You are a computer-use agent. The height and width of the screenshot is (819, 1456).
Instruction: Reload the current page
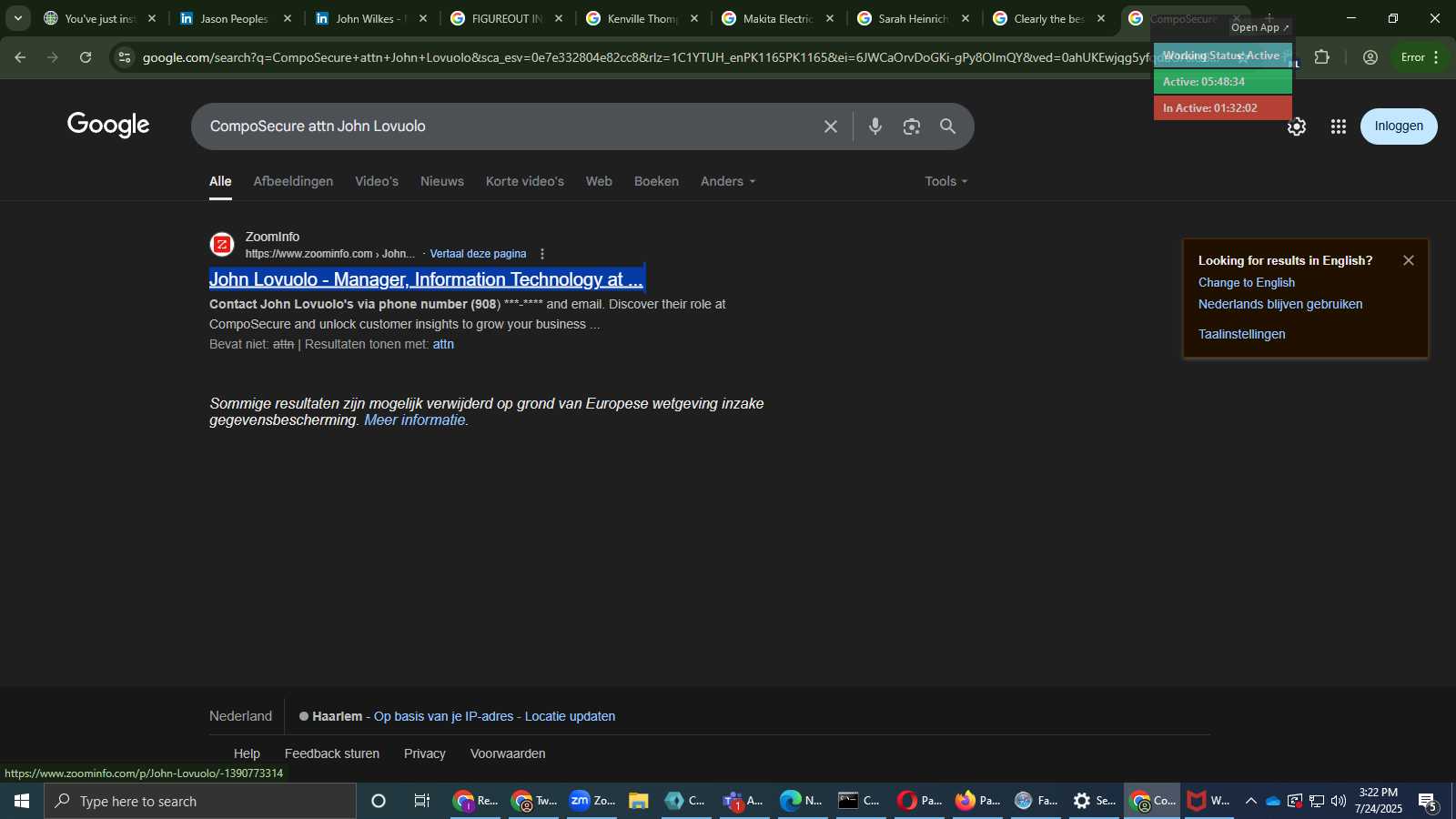point(86,57)
